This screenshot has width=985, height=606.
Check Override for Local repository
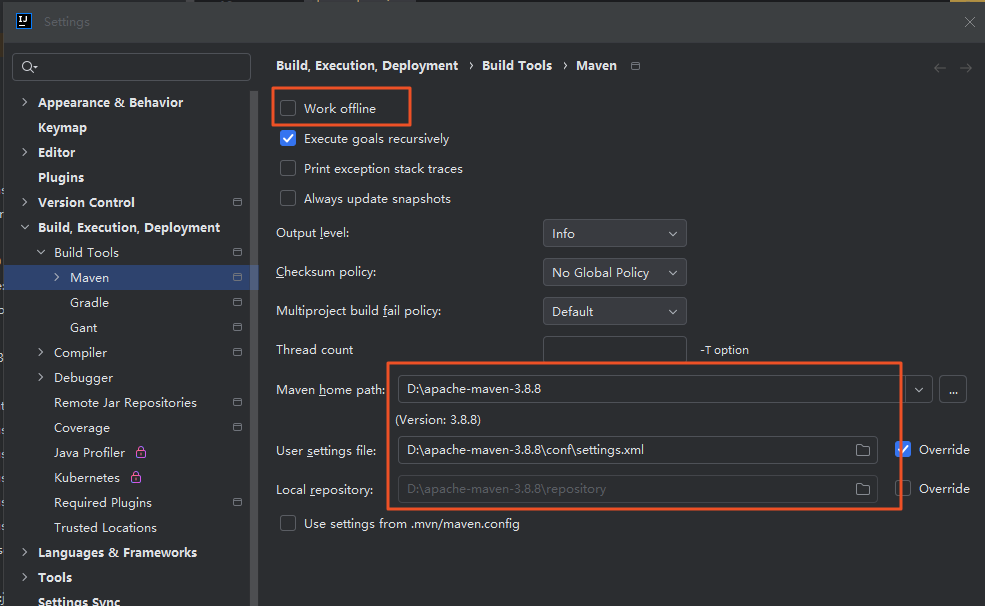[903, 489]
